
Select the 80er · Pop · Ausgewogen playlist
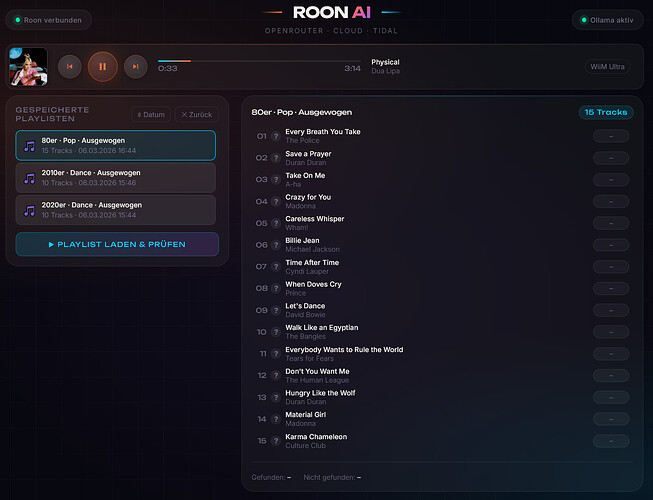[116, 145]
